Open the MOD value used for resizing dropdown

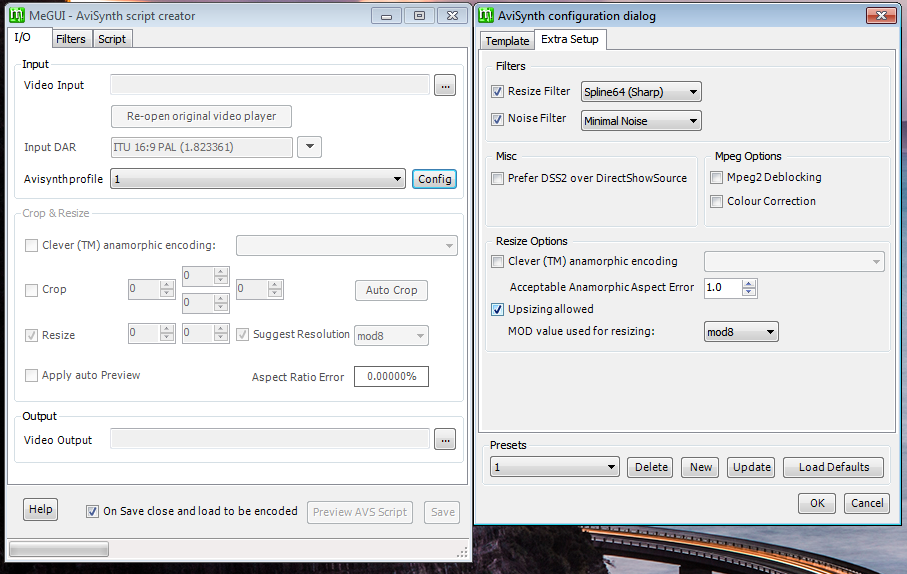pyautogui.click(x=741, y=332)
